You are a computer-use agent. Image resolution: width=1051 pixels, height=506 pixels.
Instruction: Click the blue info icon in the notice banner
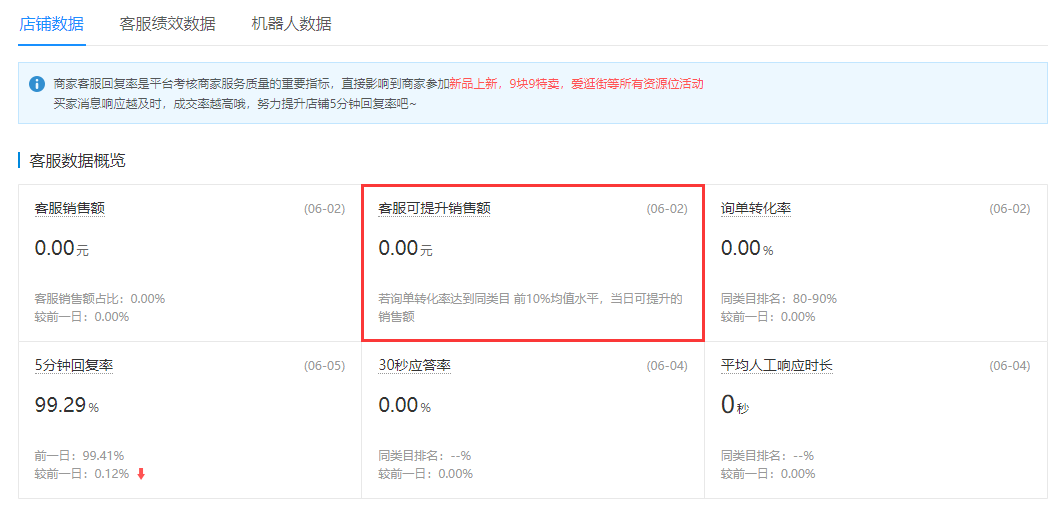37,84
